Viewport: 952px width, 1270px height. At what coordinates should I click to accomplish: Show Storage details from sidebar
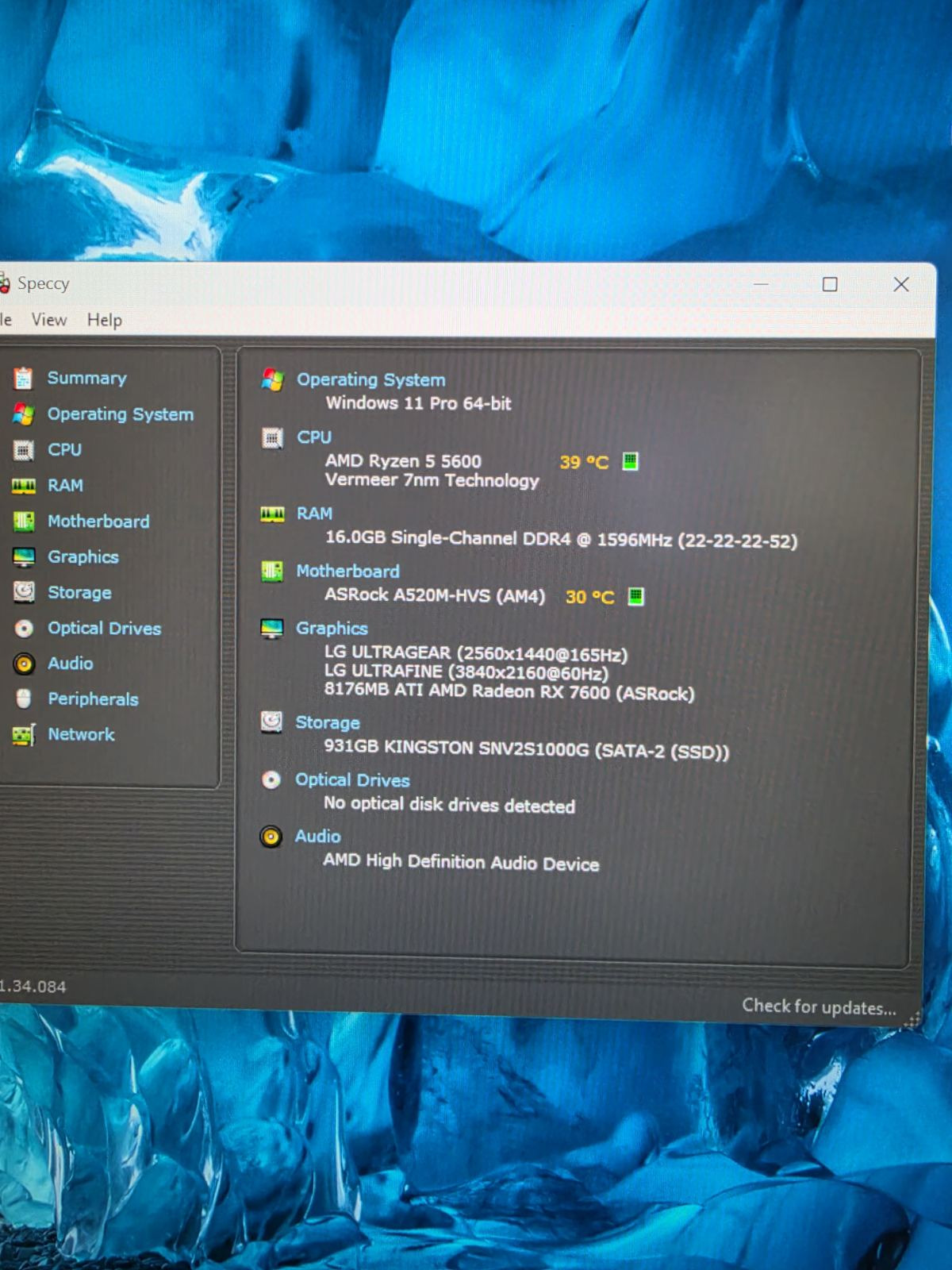(79, 593)
